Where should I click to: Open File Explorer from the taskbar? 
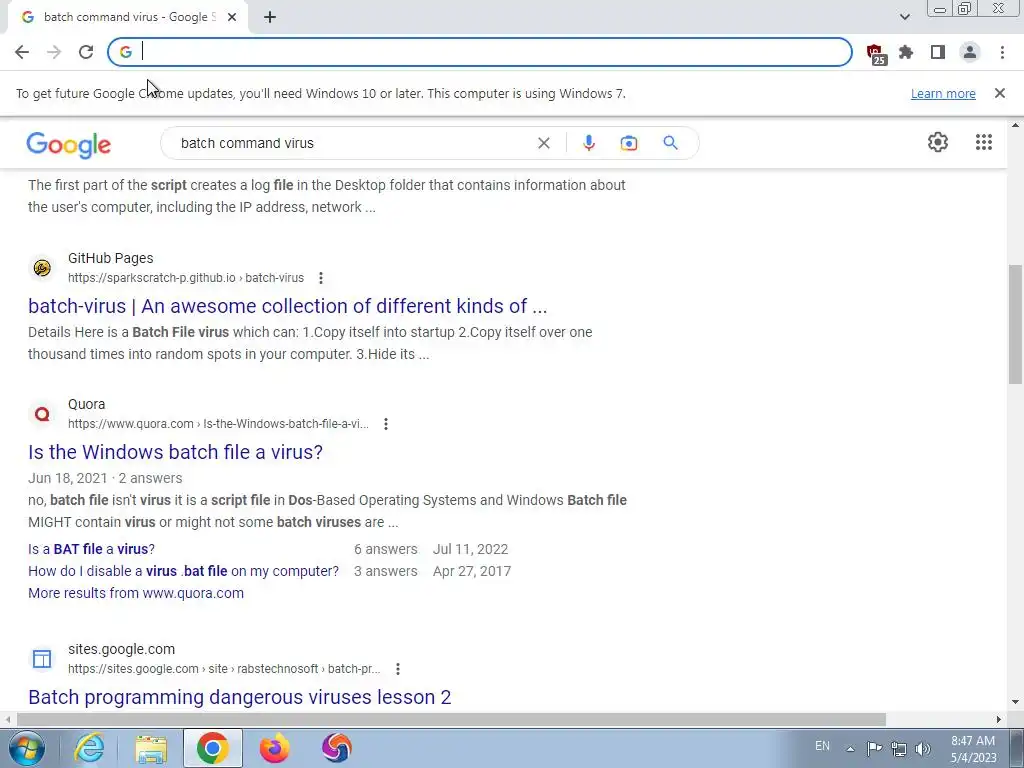[x=151, y=748]
